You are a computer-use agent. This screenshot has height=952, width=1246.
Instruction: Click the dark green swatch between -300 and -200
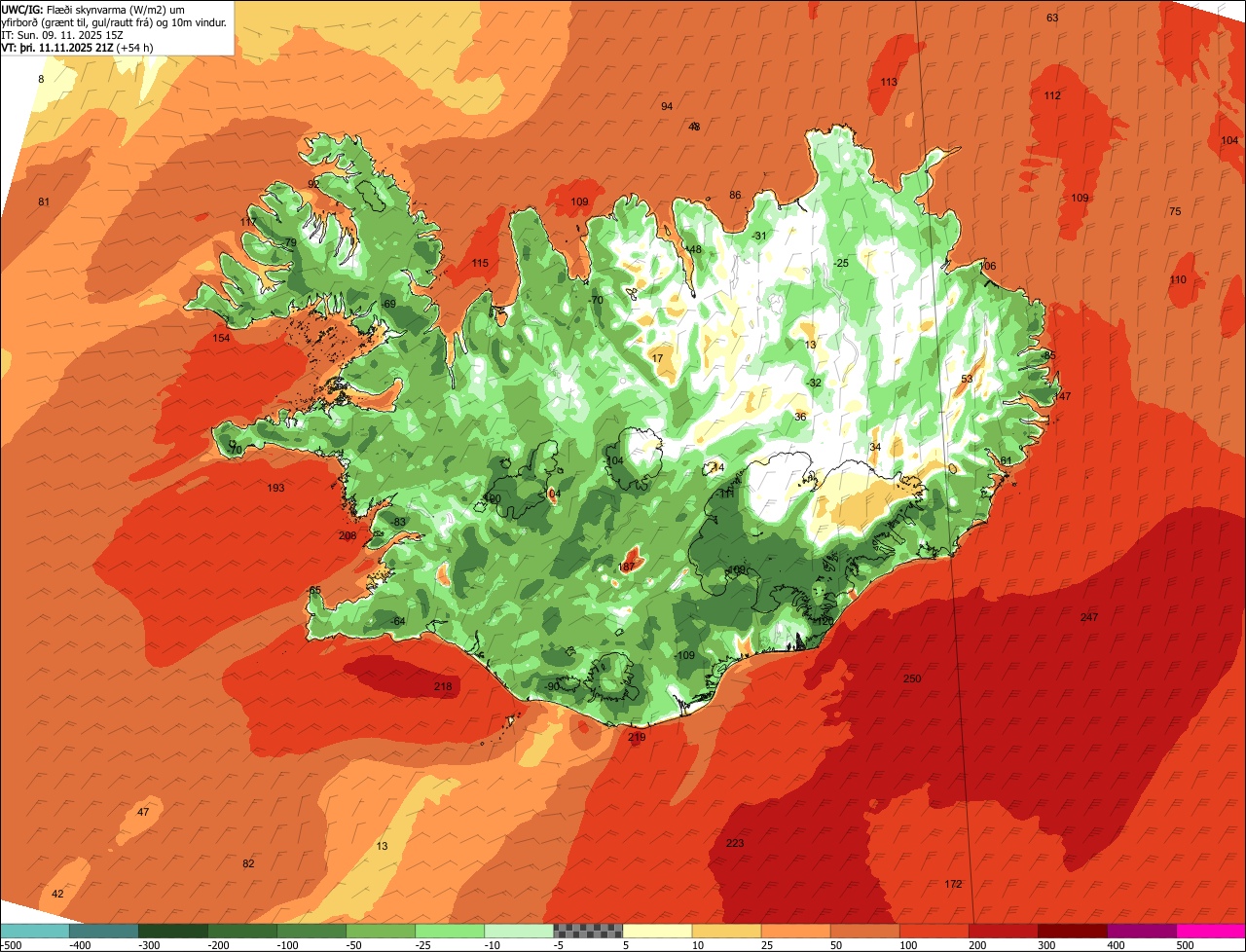(x=172, y=931)
